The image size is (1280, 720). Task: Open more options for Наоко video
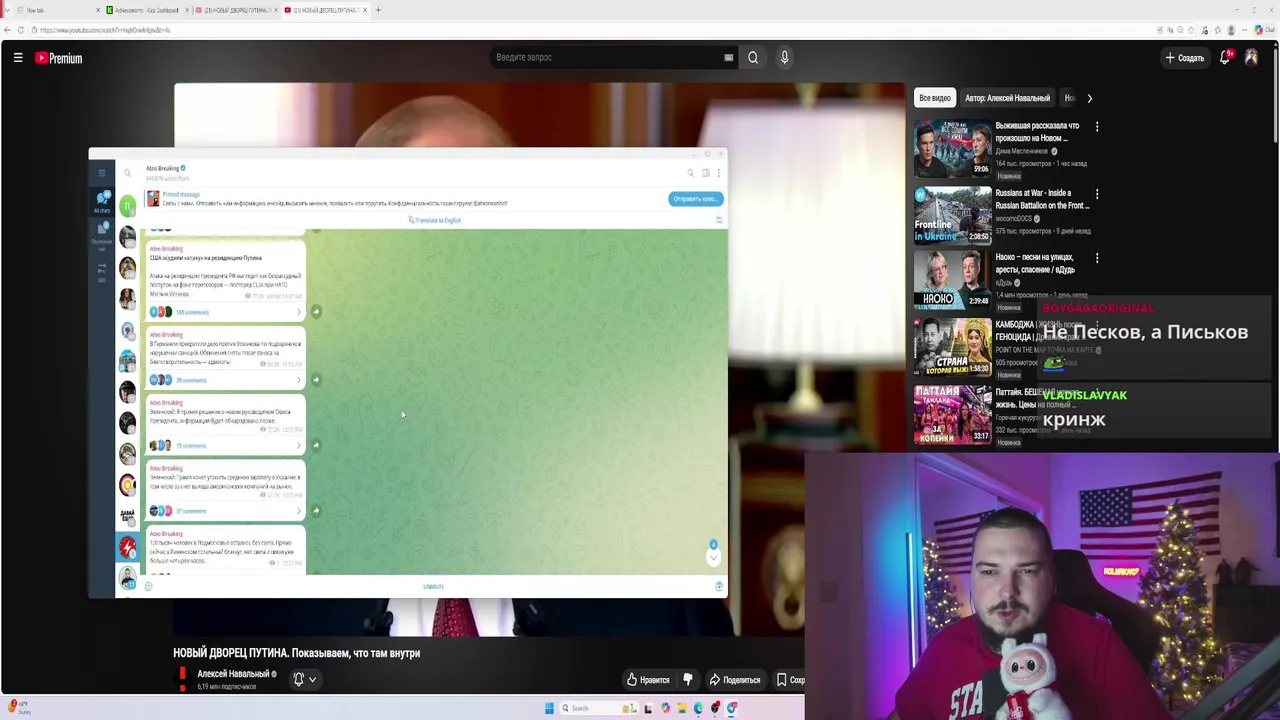click(x=1097, y=258)
